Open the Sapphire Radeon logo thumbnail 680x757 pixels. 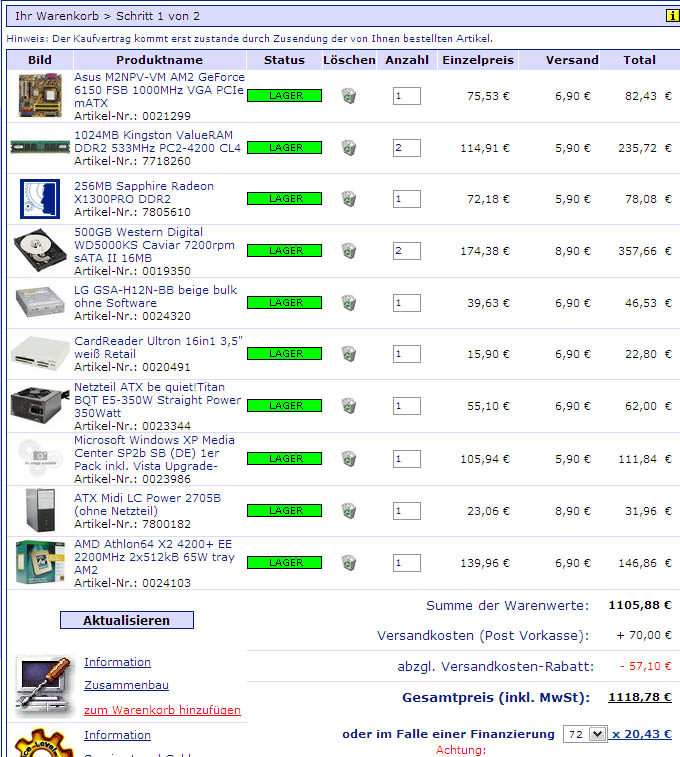pyautogui.click(x=40, y=199)
